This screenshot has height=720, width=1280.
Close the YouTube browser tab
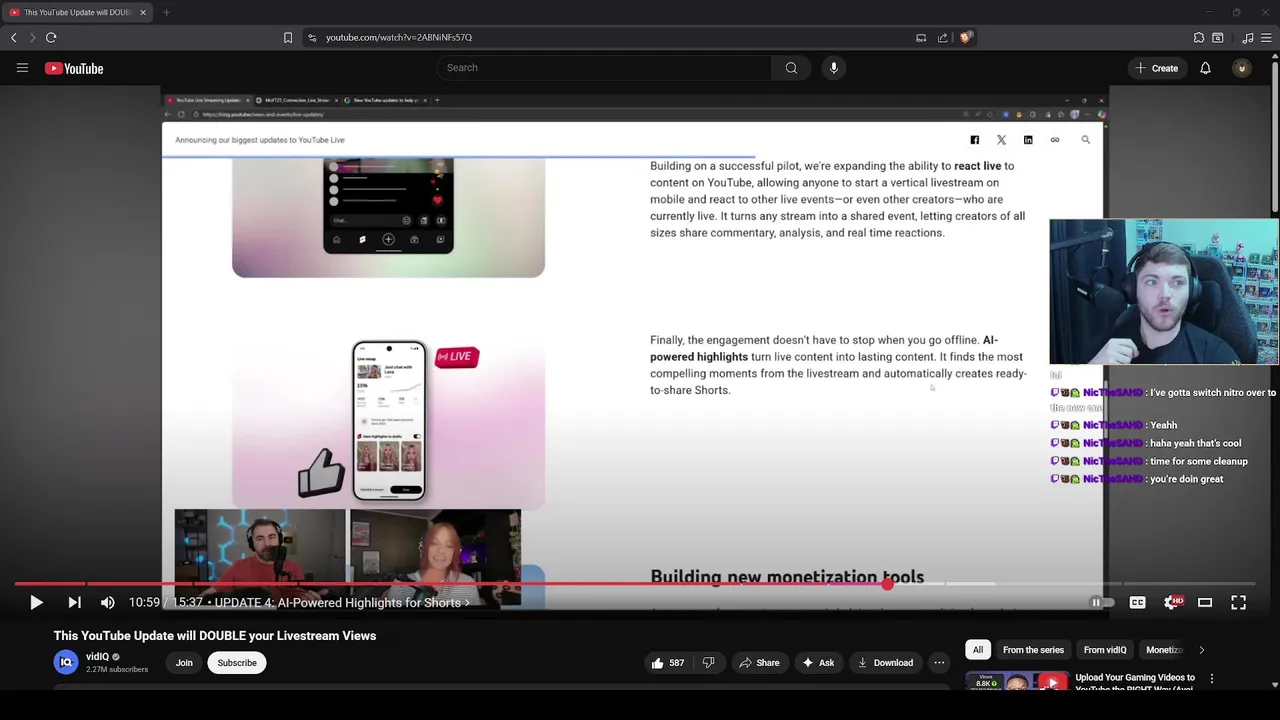(x=143, y=12)
